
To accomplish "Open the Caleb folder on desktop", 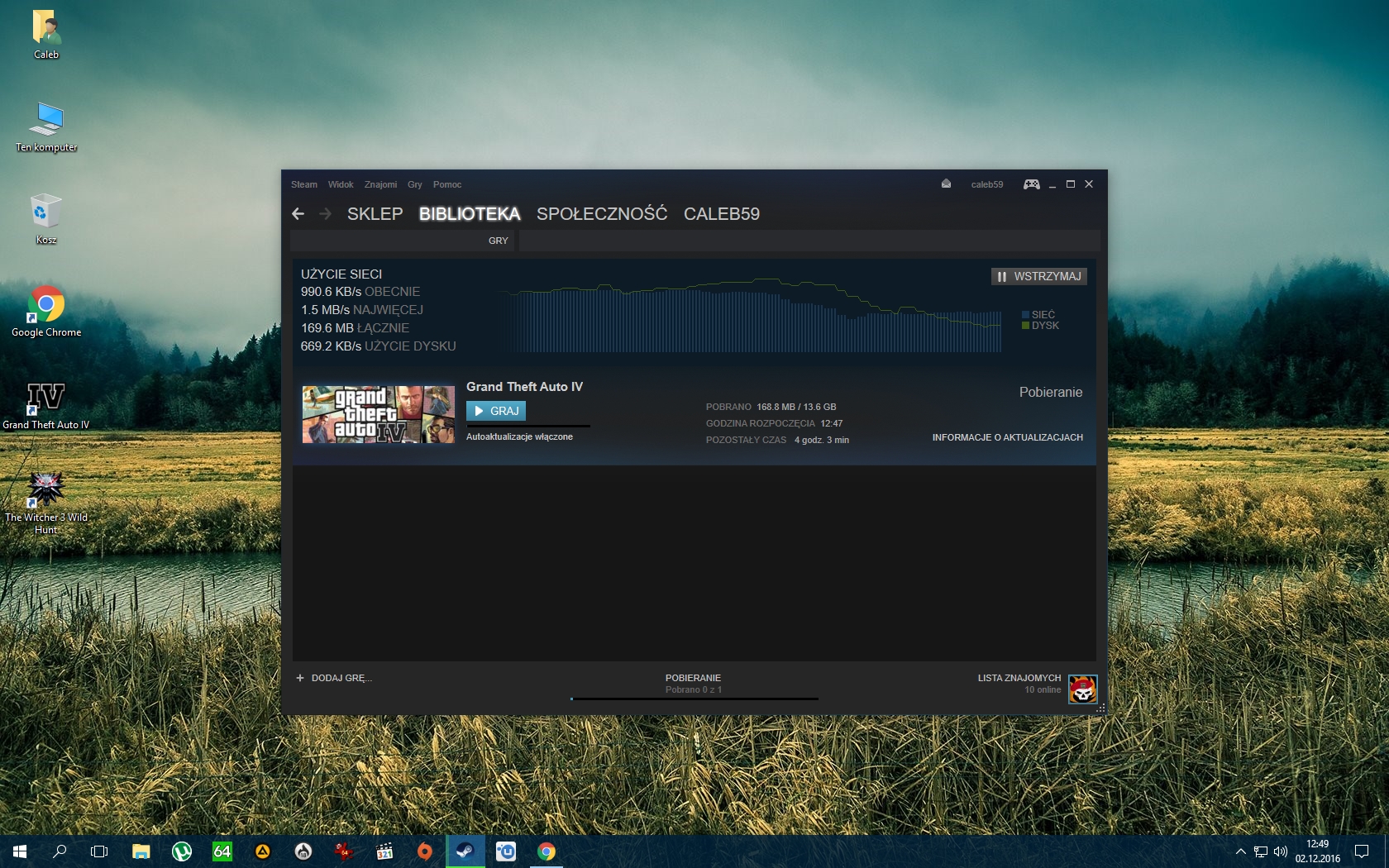I will point(46,34).
